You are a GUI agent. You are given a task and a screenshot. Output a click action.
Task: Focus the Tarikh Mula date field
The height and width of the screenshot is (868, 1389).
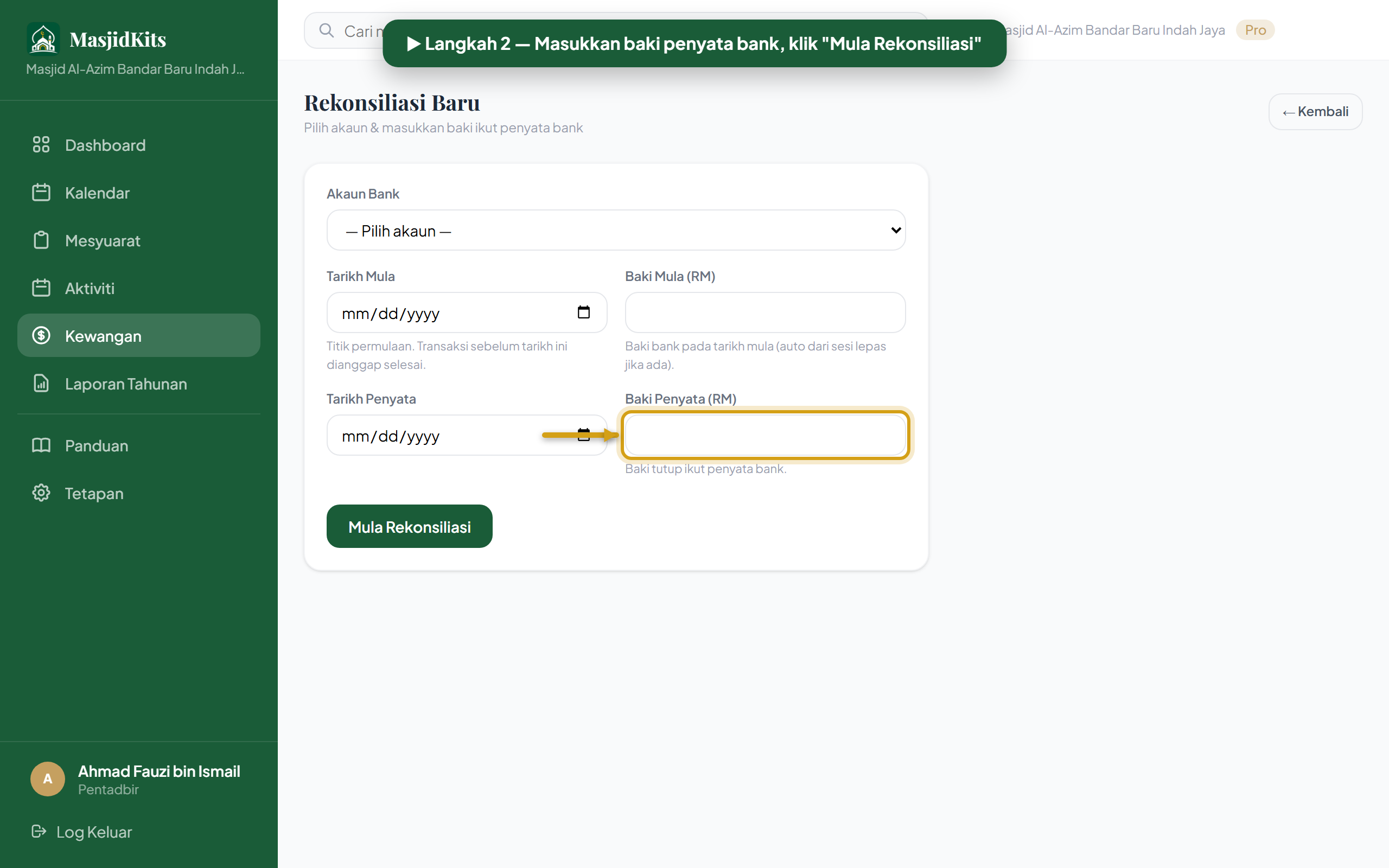(x=467, y=312)
